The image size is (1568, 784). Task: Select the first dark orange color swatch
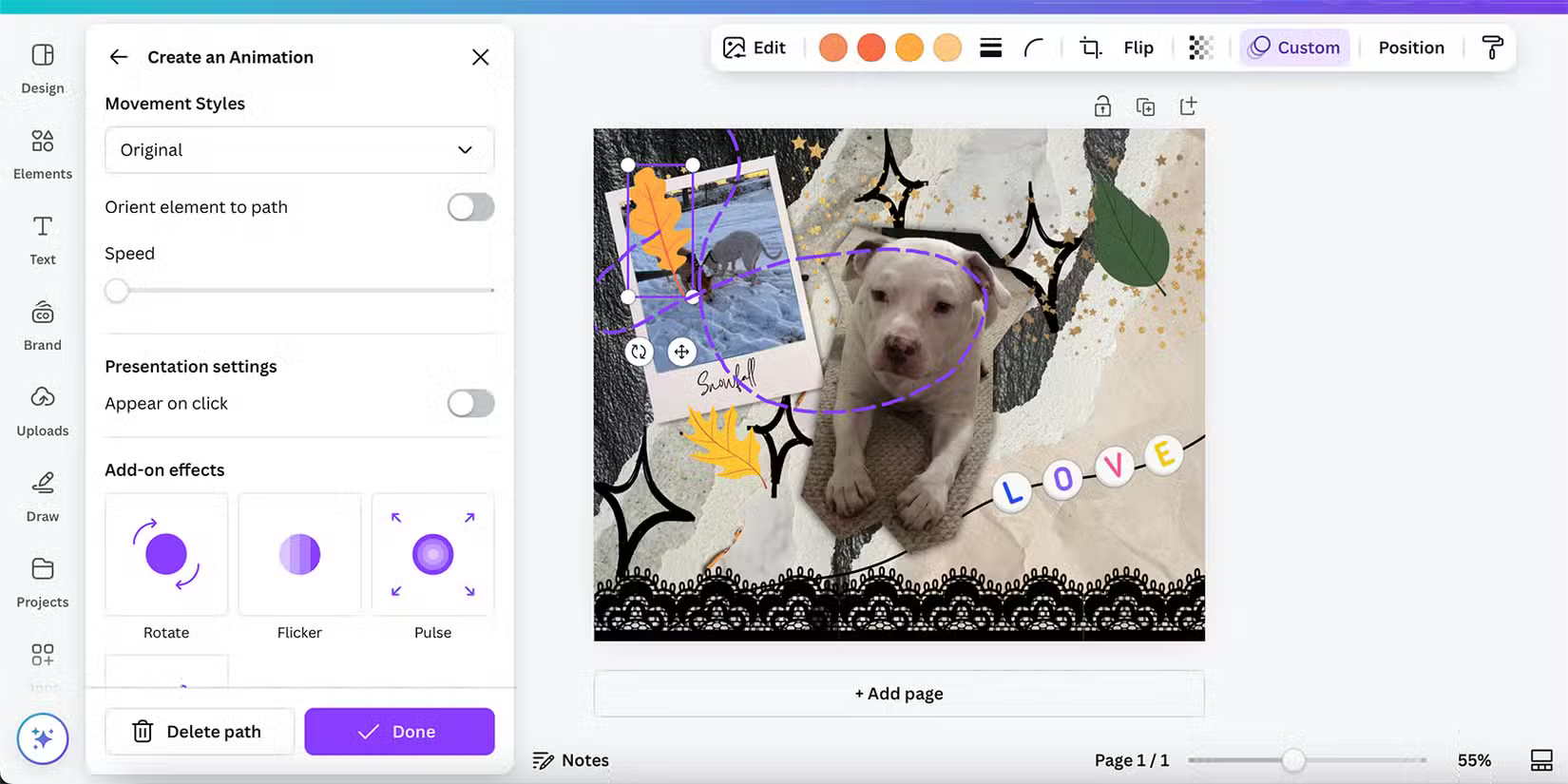pyautogui.click(x=833, y=48)
